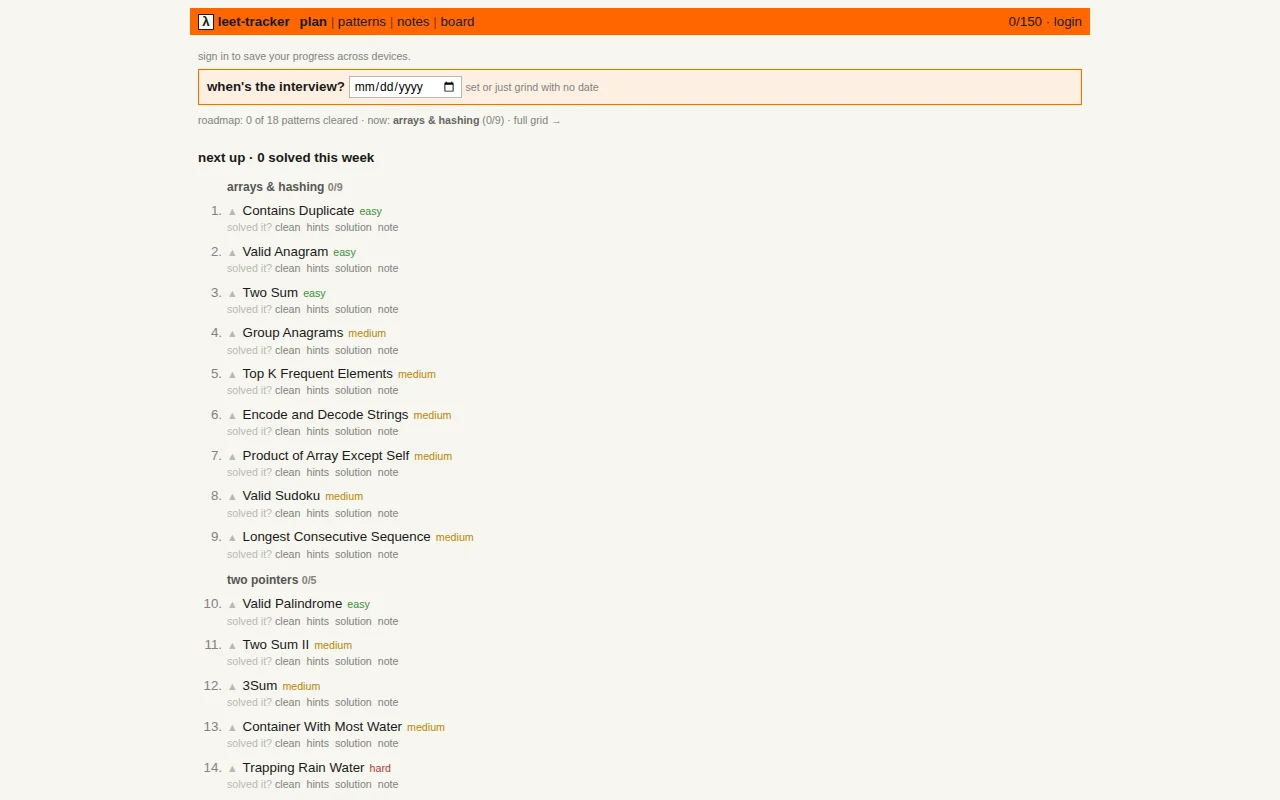The width and height of the screenshot is (1280, 800).
Task: Click hints under Valid Palindrome
Action: click(x=318, y=622)
